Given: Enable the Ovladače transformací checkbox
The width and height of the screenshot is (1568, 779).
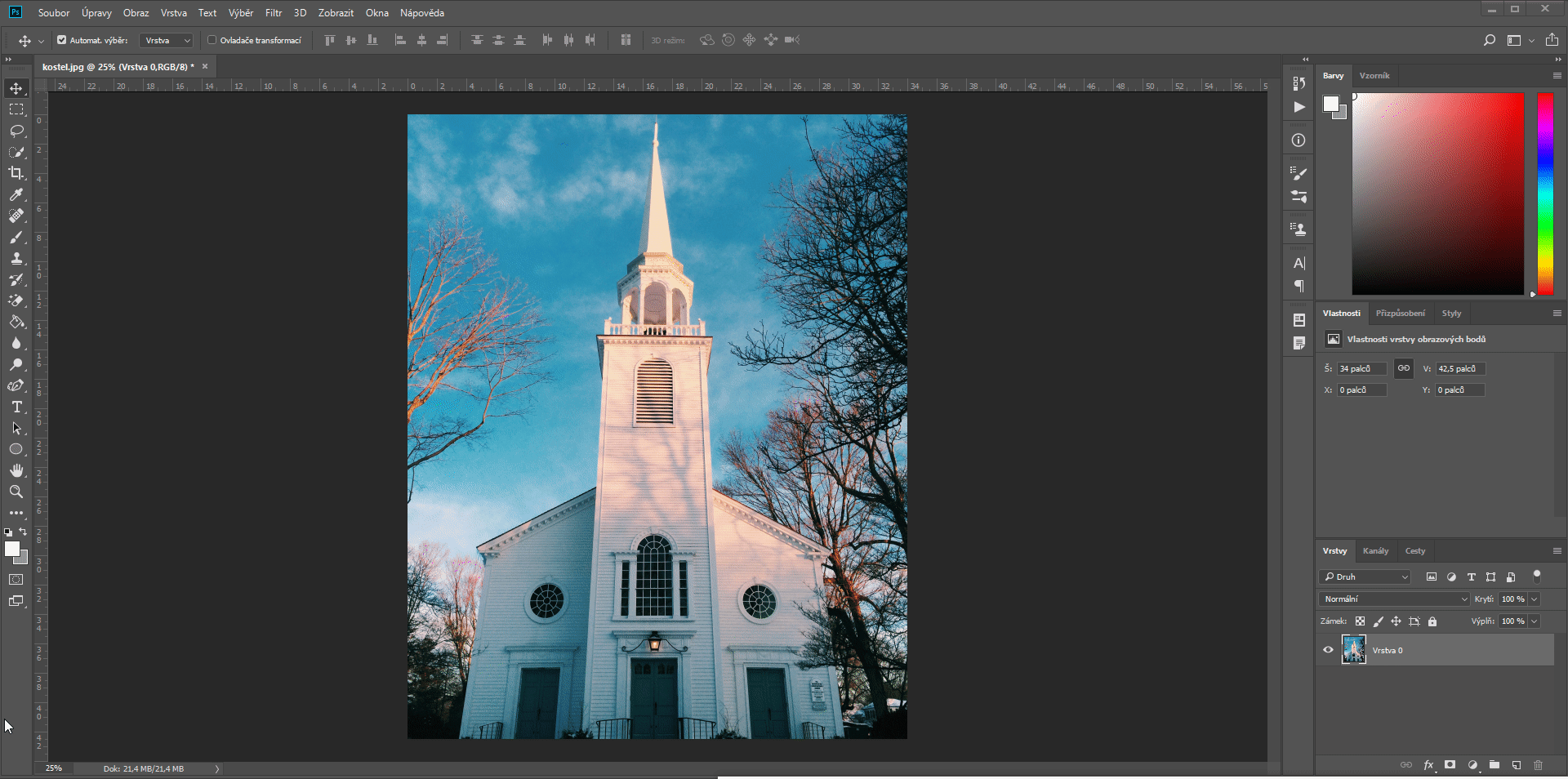Looking at the screenshot, I should [212, 39].
